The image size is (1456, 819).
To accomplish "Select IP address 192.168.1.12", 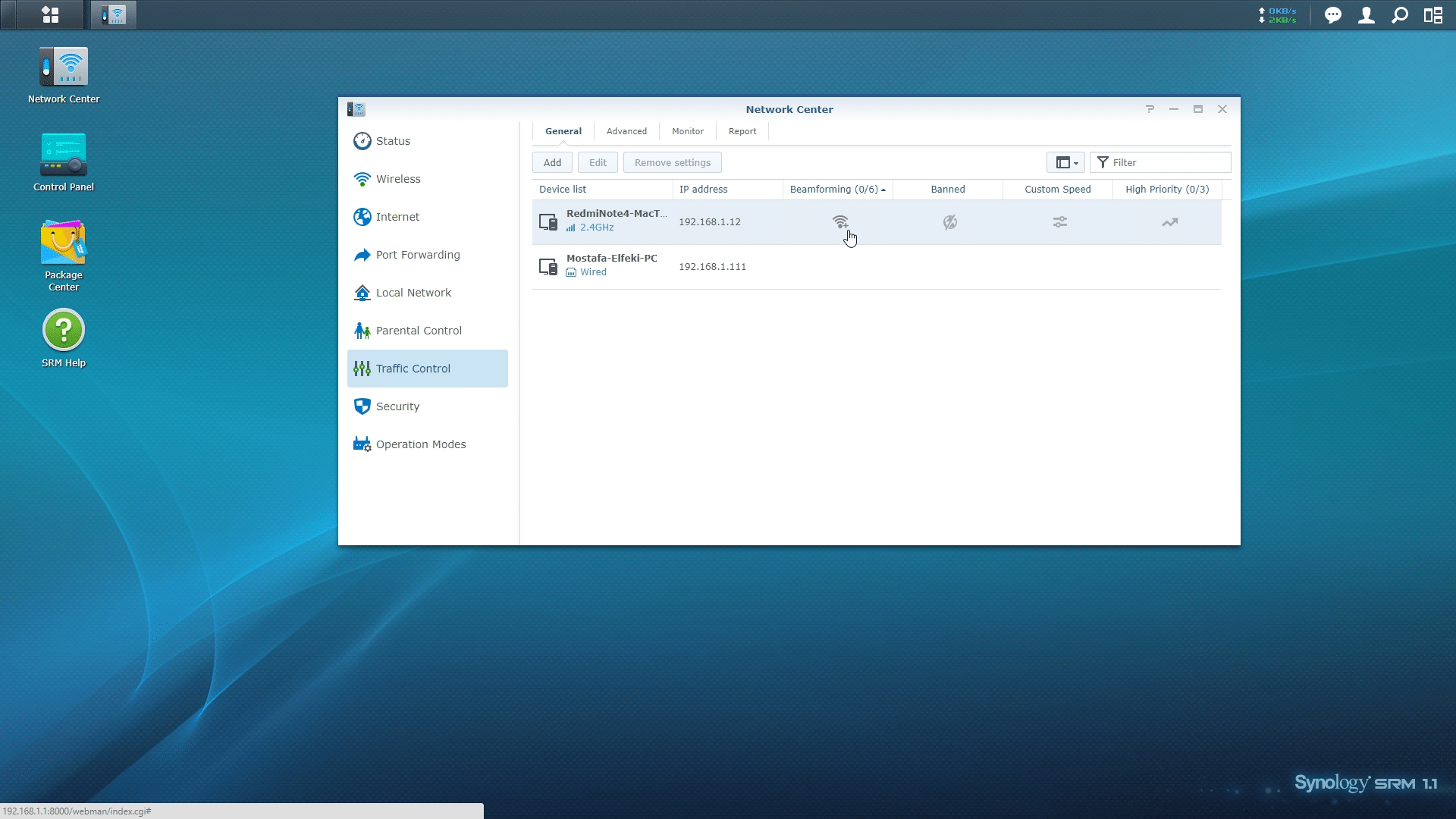I will click(x=709, y=222).
